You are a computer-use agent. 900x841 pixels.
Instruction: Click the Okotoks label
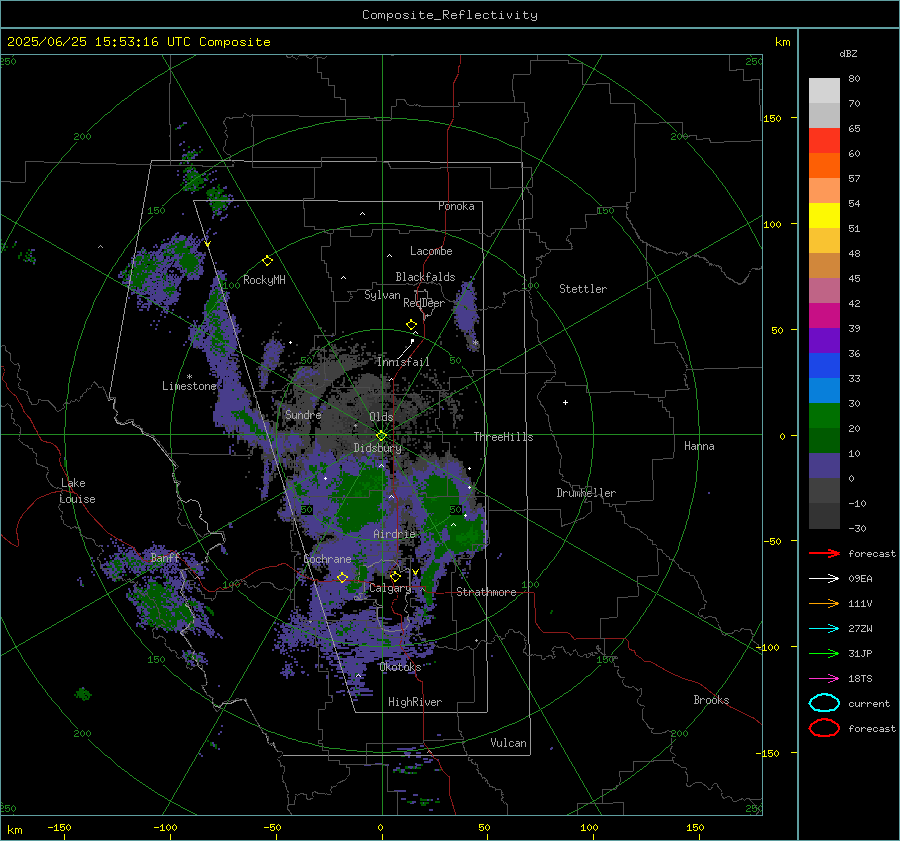point(400,667)
